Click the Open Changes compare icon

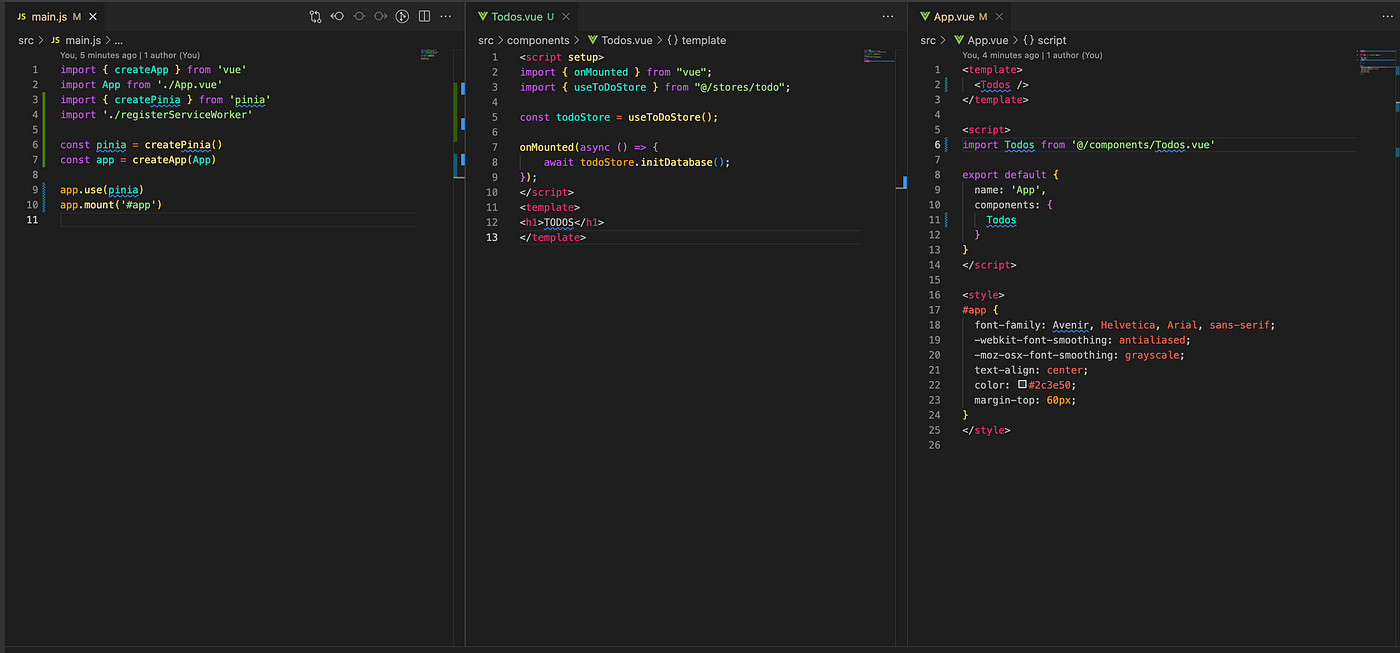pos(315,17)
